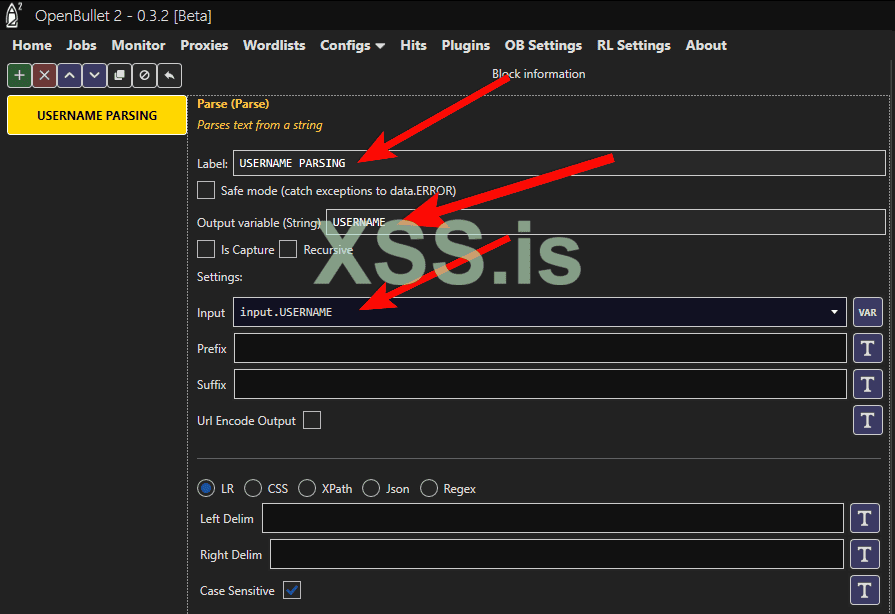Disable block with the prohibited-circle icon
This screenshot has height=614, width=895.
pos(144,75)
